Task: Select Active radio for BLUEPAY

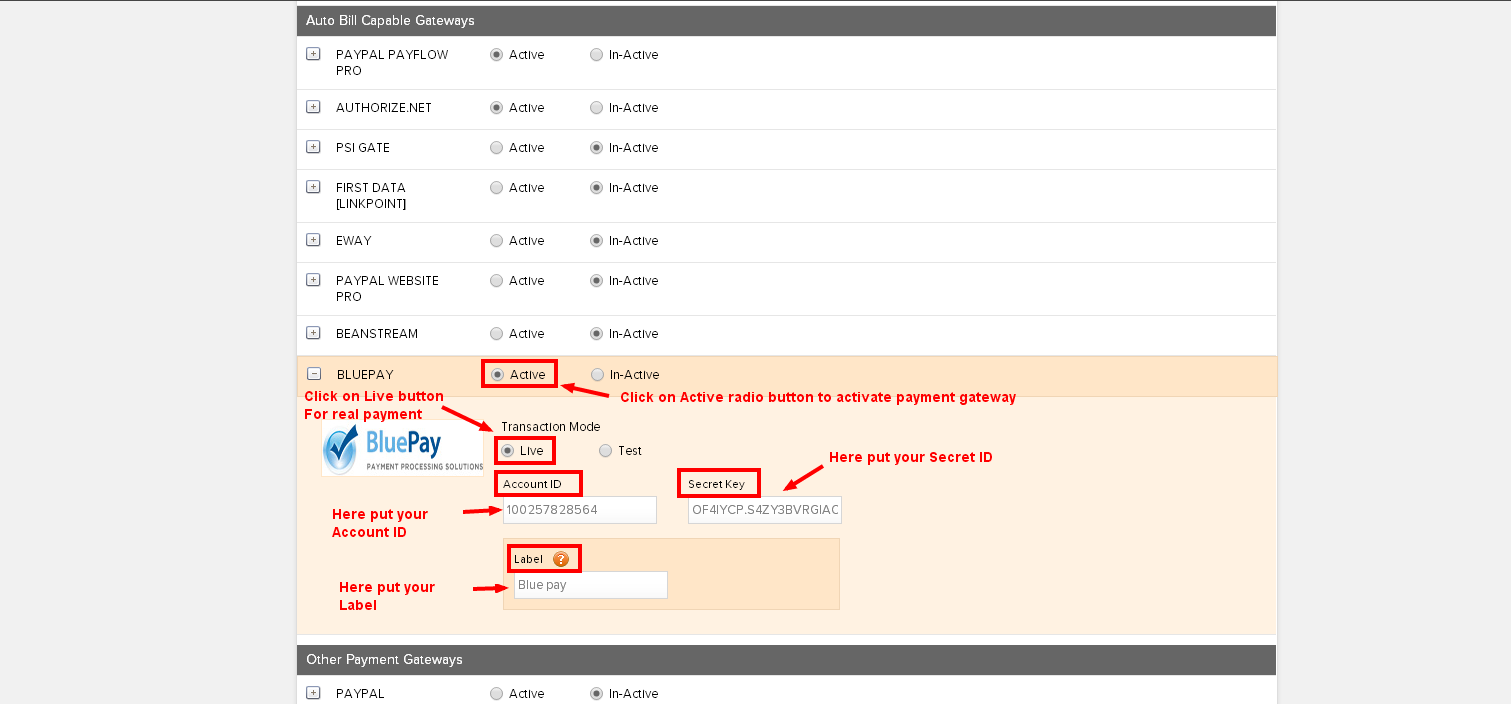Action: click(497, 375)
